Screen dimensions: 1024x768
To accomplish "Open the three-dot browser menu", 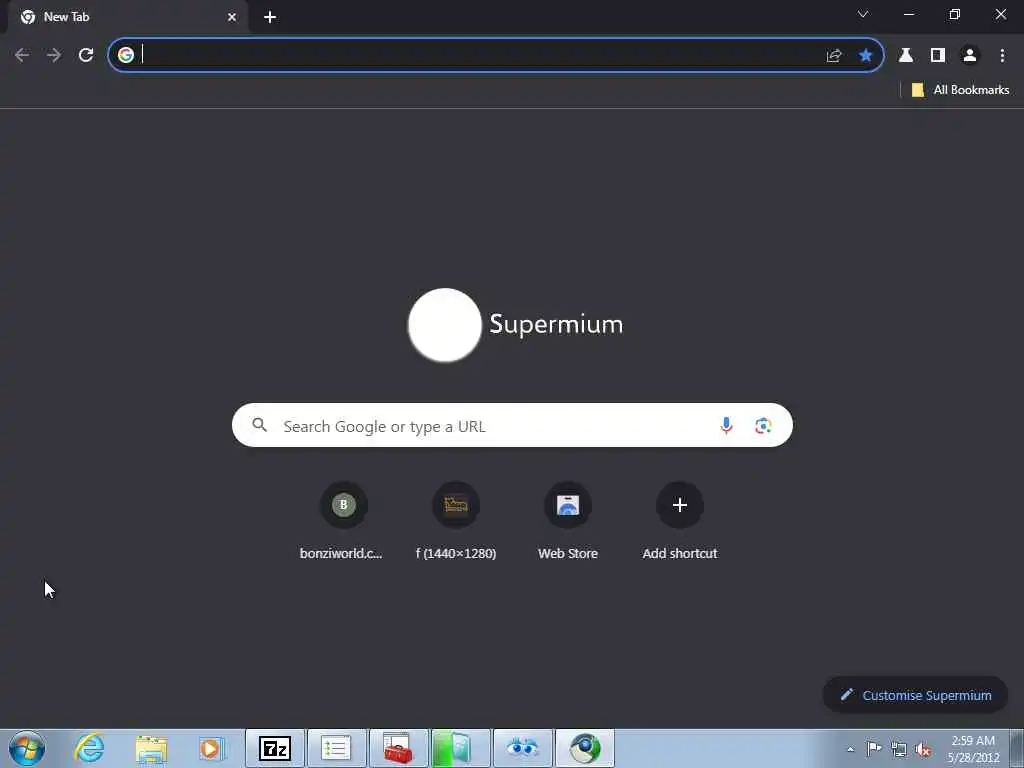I will 1002,56.
